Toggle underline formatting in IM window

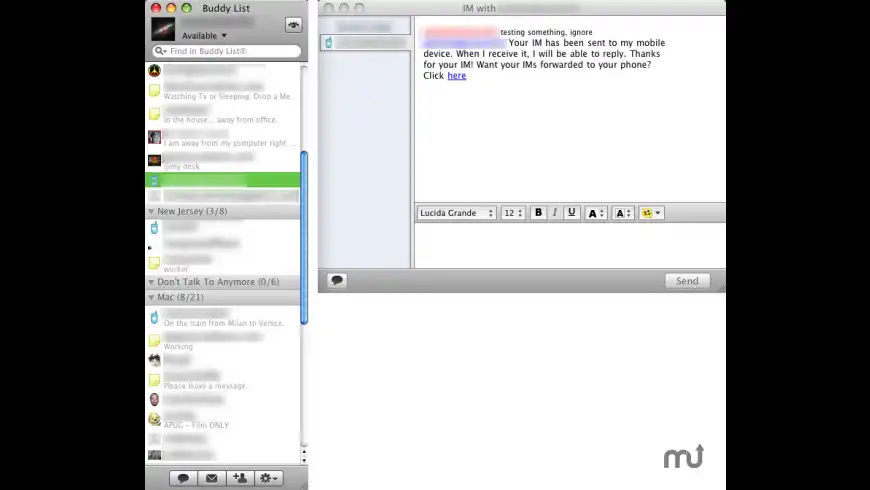pos(571,213)
